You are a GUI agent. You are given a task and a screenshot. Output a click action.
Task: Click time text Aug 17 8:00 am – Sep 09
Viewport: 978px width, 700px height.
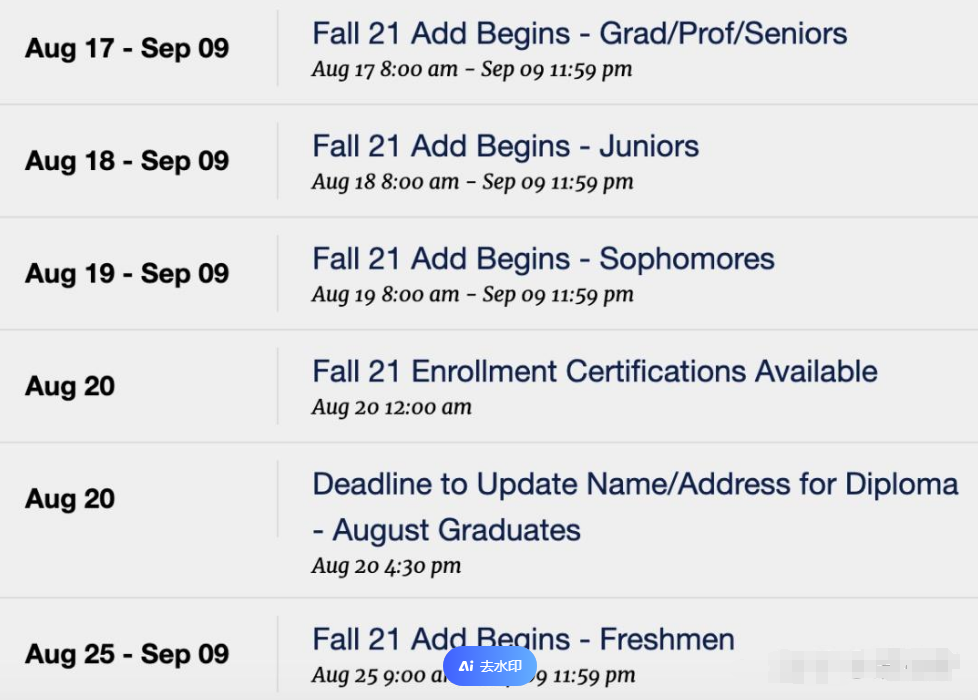point(472,69)
